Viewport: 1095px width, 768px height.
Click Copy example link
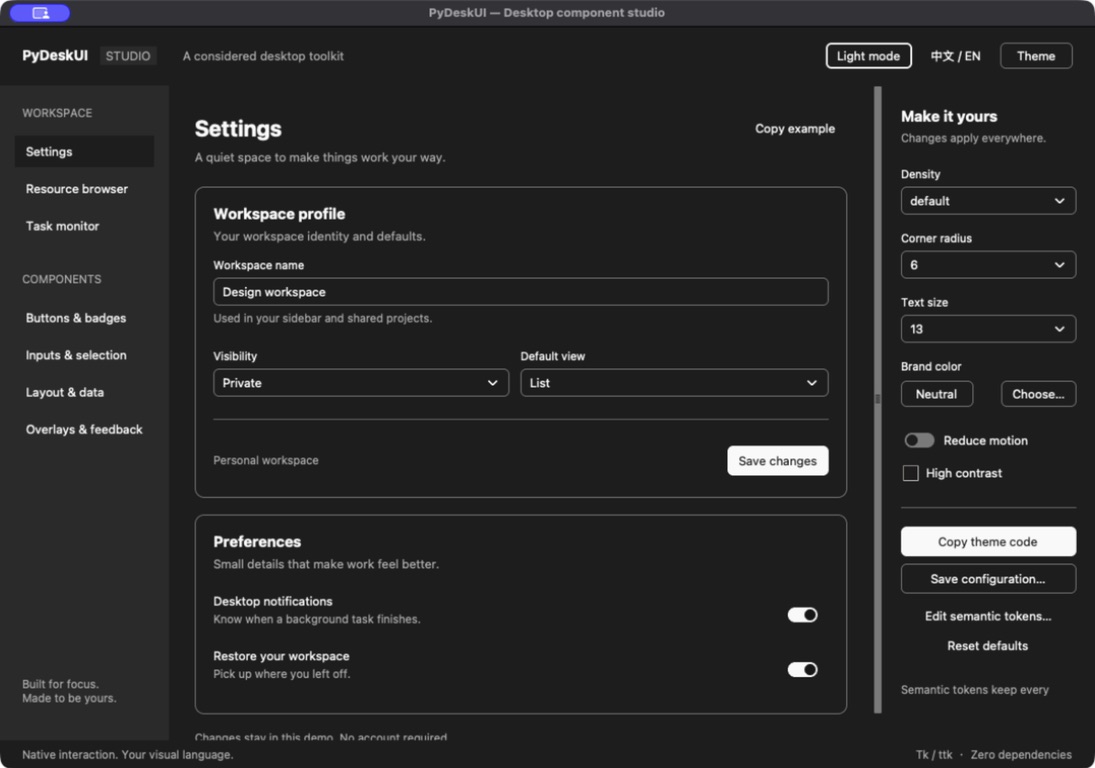pos(795,128)
